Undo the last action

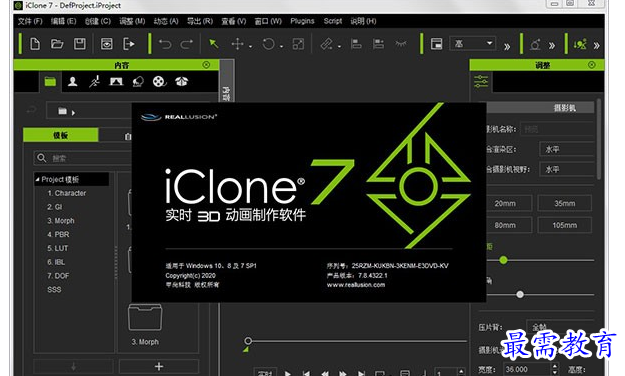[165, 44]
